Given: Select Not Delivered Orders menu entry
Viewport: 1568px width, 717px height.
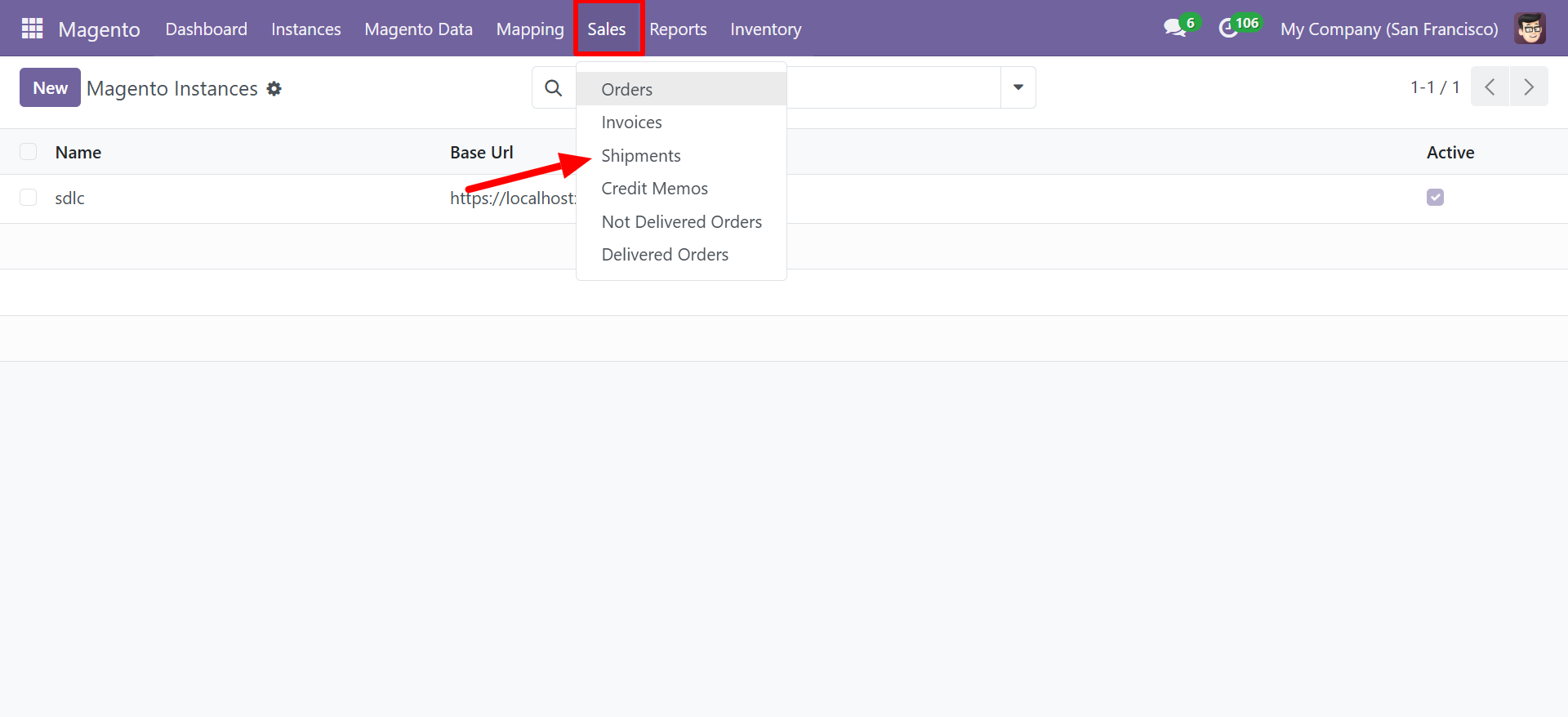Looking at the screenshot, I should click(681, 221).
